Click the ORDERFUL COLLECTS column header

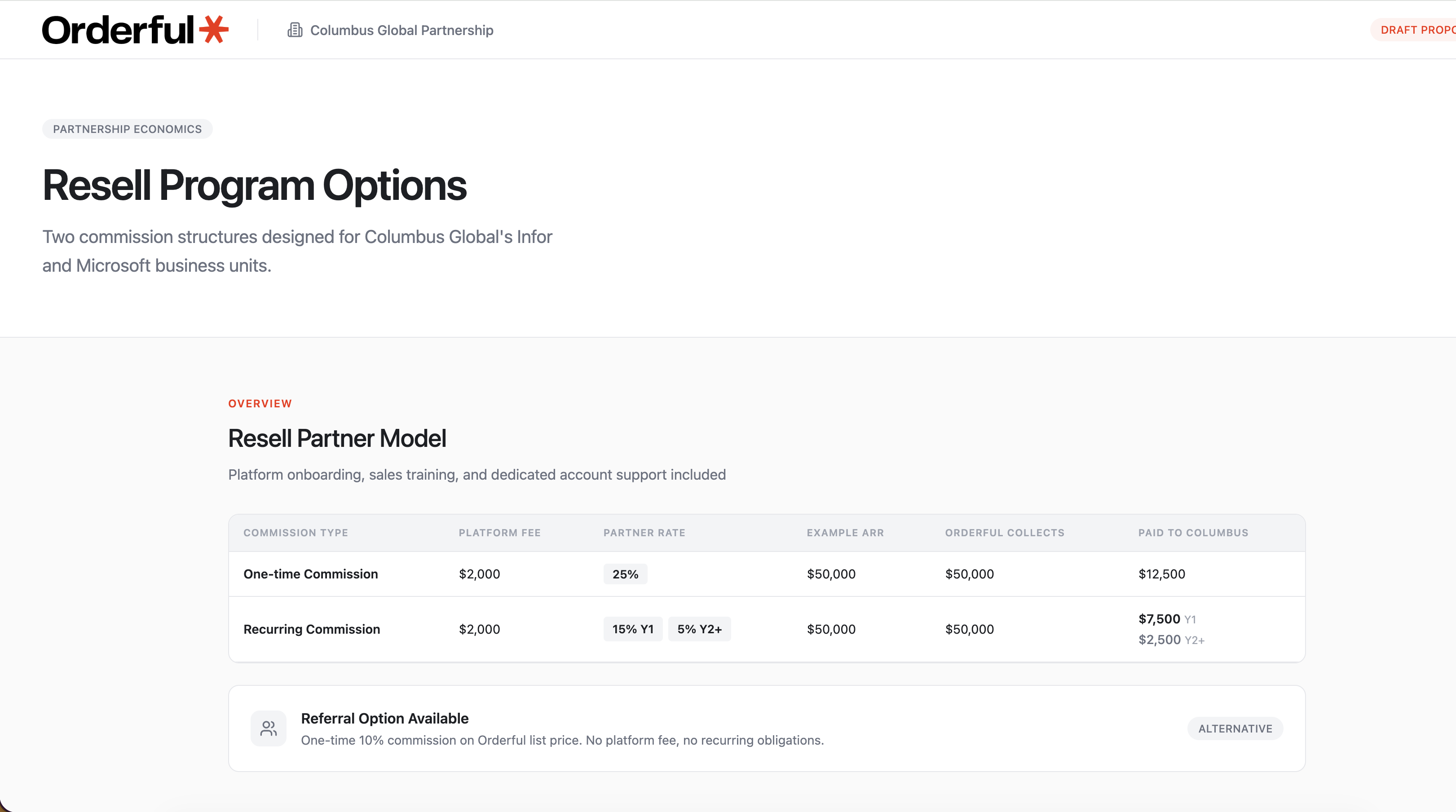click(x=1004, y=533)
